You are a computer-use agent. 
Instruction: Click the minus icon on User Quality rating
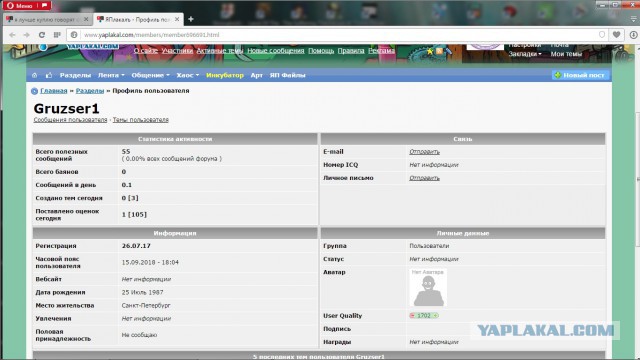[412, 316]
